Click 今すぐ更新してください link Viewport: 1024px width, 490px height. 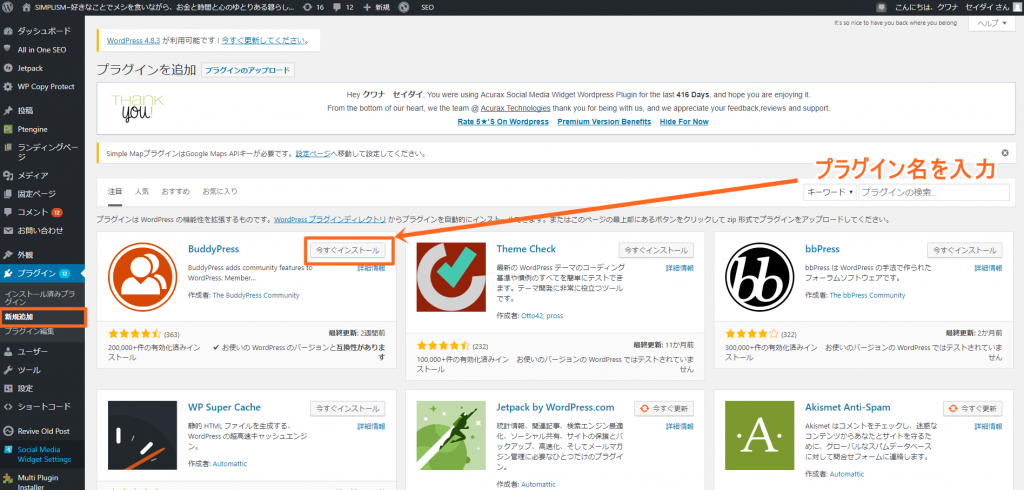pyautogui.click(x=263, y=40)
